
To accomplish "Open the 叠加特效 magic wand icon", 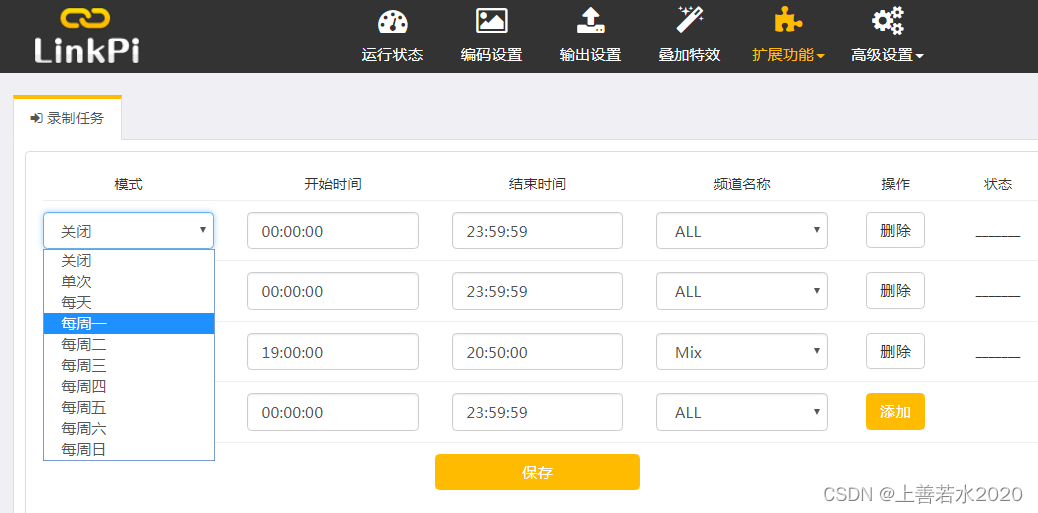I will point(689,21).
